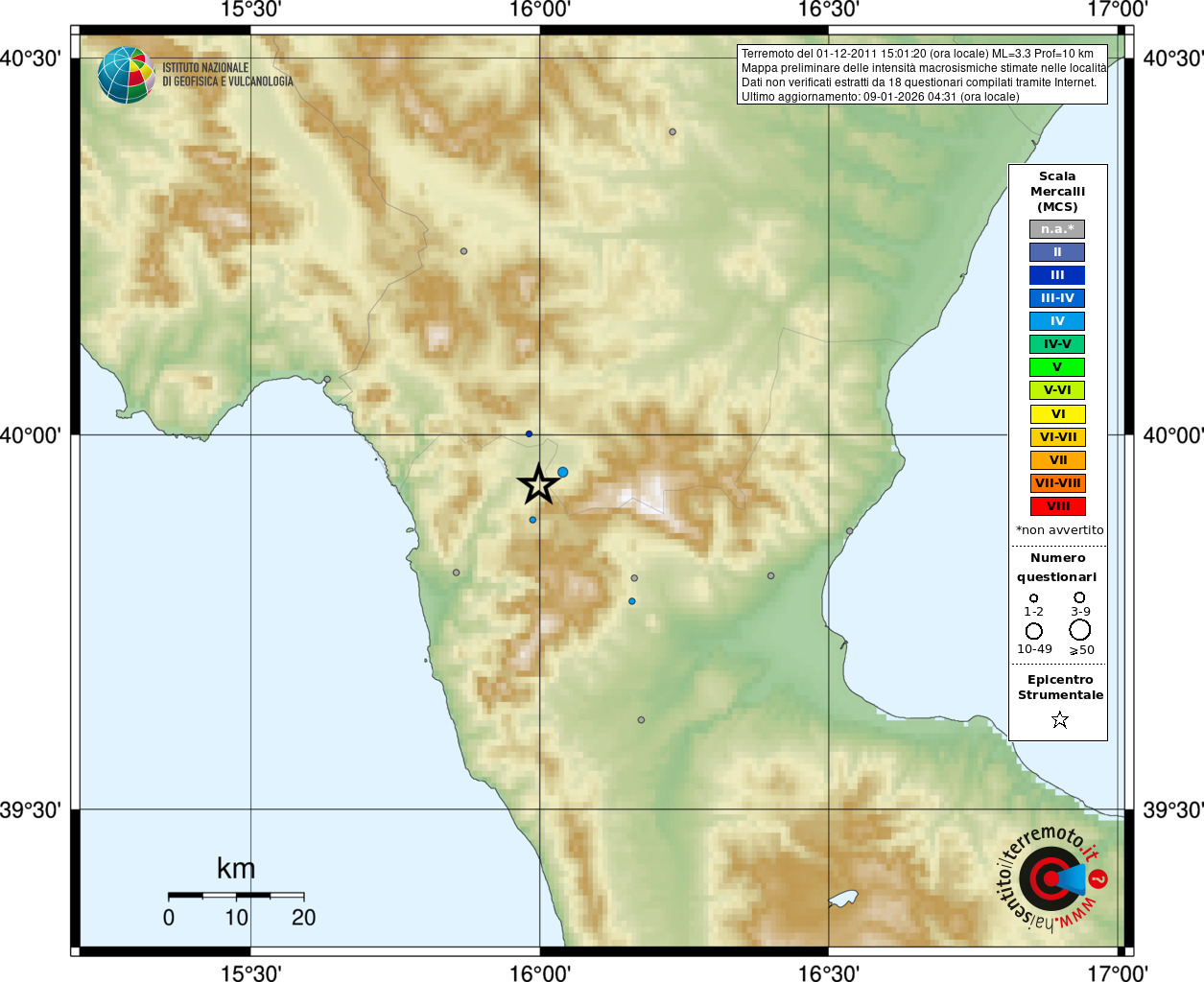Click the n.a.* gray legend swatch
Image resolution: width=1204 pixels, height=982 pixels.
[x=1057, y=229]
